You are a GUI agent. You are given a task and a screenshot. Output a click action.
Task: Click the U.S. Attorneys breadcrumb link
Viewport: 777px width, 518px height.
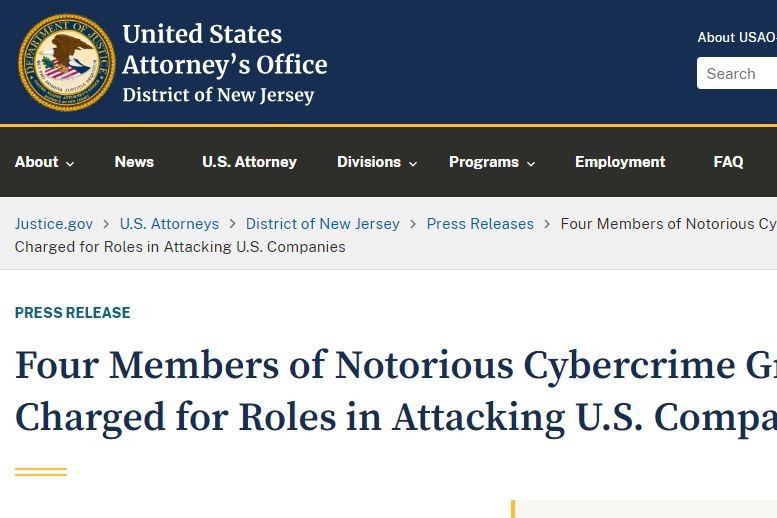pyautogui.click(x=169, y=224)
